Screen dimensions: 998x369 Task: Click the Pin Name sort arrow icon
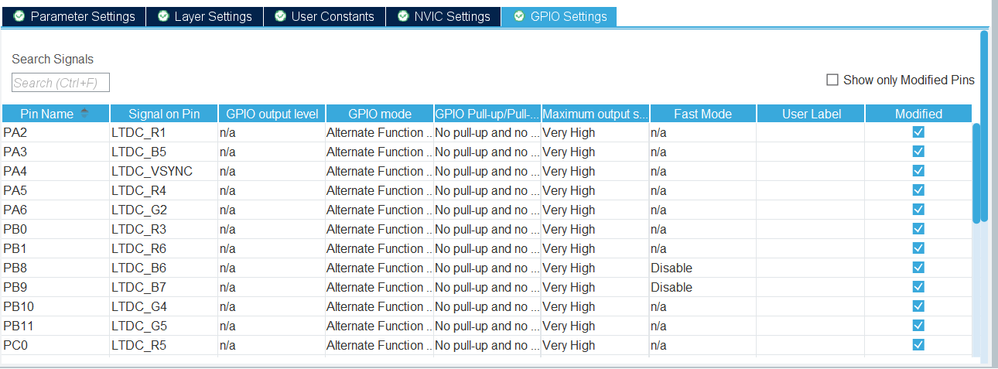85,113
